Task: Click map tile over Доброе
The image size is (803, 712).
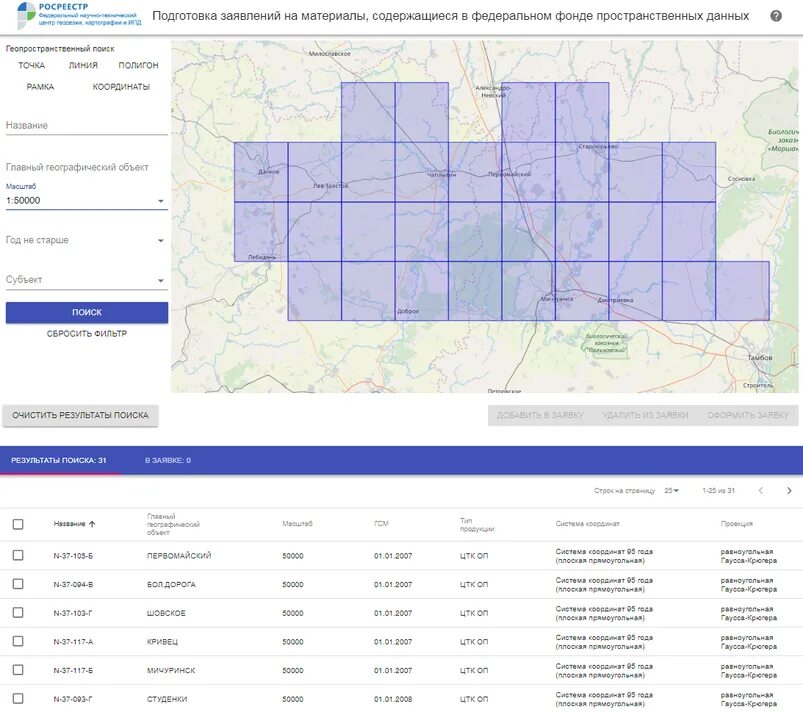Action: 421,291
